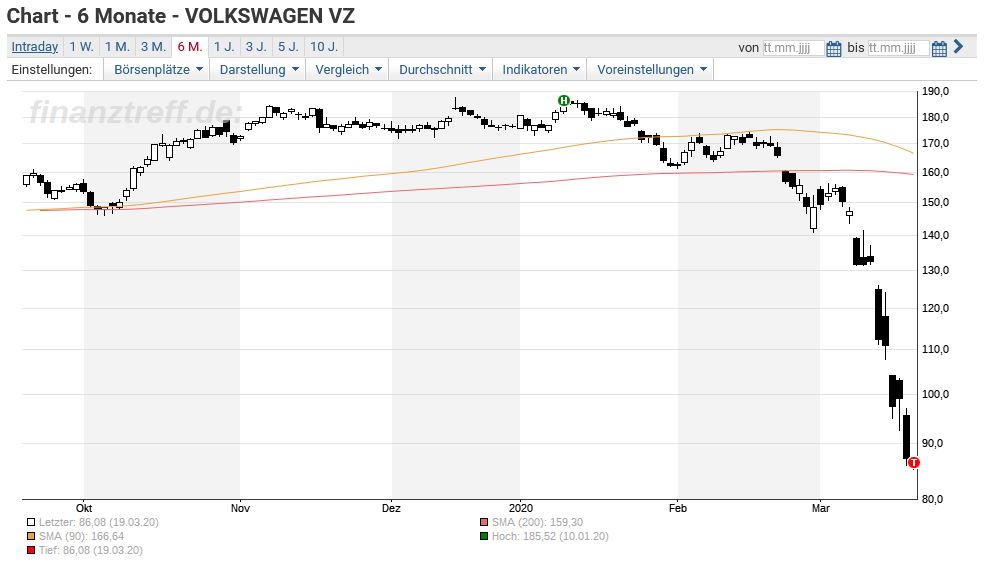Open the Indikatoren dropdown

pyautogui.click(x=540, y=69)
